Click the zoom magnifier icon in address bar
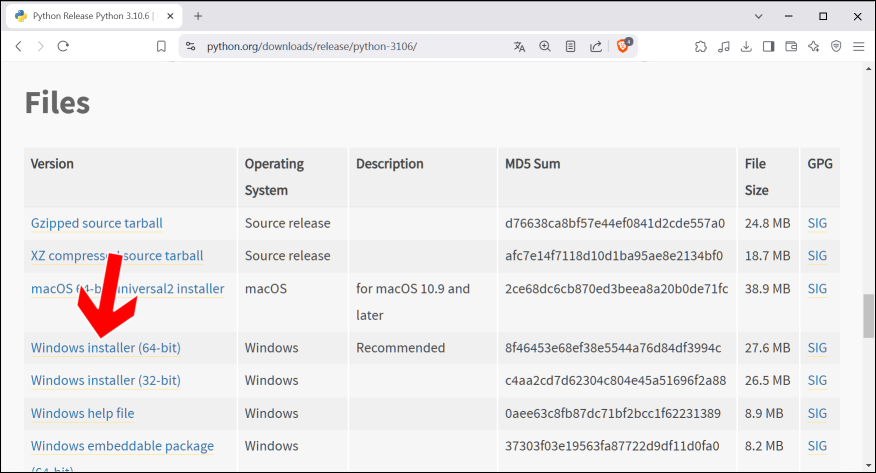Viewport: 876px width, 473px height. (x=545, y=46)
